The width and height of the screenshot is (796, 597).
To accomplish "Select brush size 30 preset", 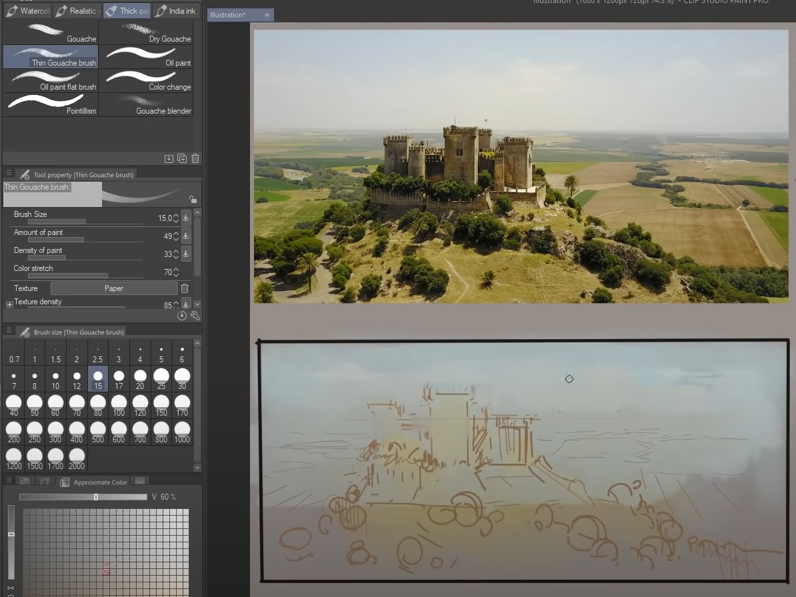I will coord(182,379).
